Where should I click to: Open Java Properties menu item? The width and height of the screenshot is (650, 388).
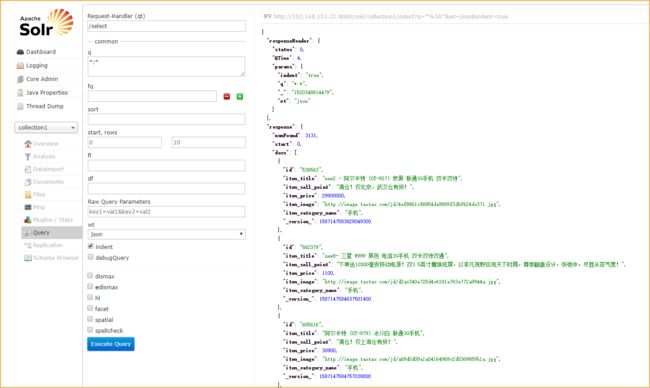coord(47,93)
